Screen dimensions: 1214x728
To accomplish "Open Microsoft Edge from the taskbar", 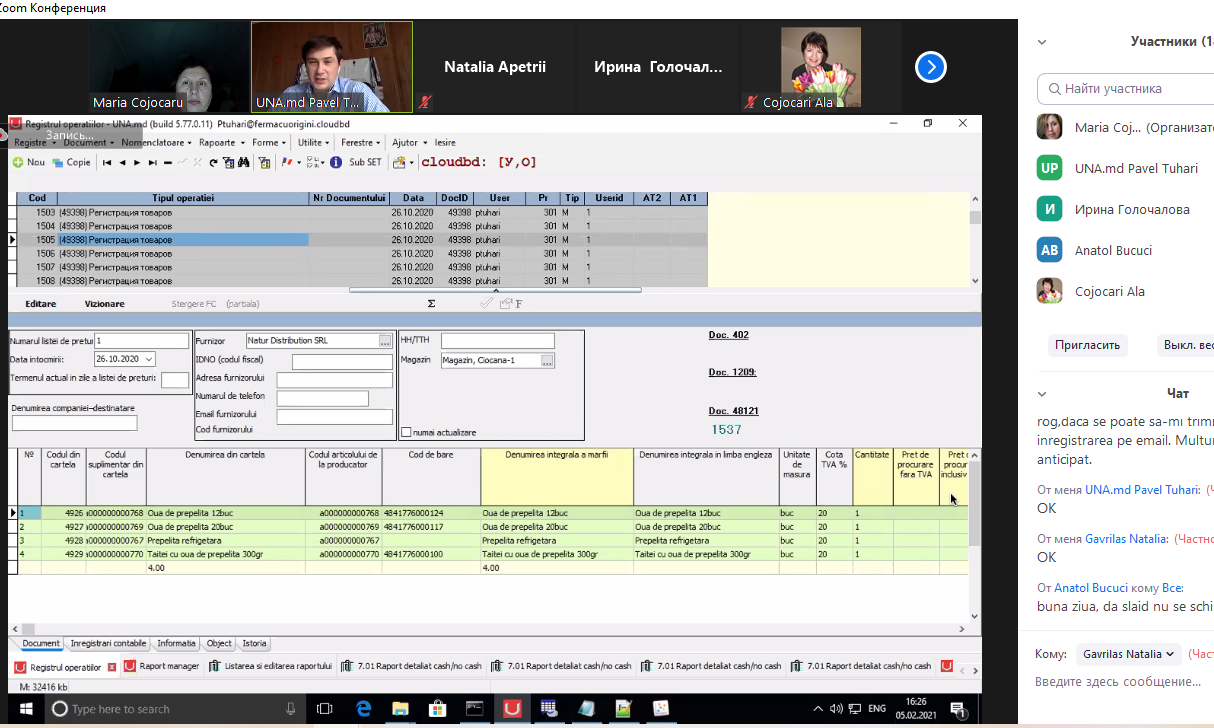I will tap(364, 708).
